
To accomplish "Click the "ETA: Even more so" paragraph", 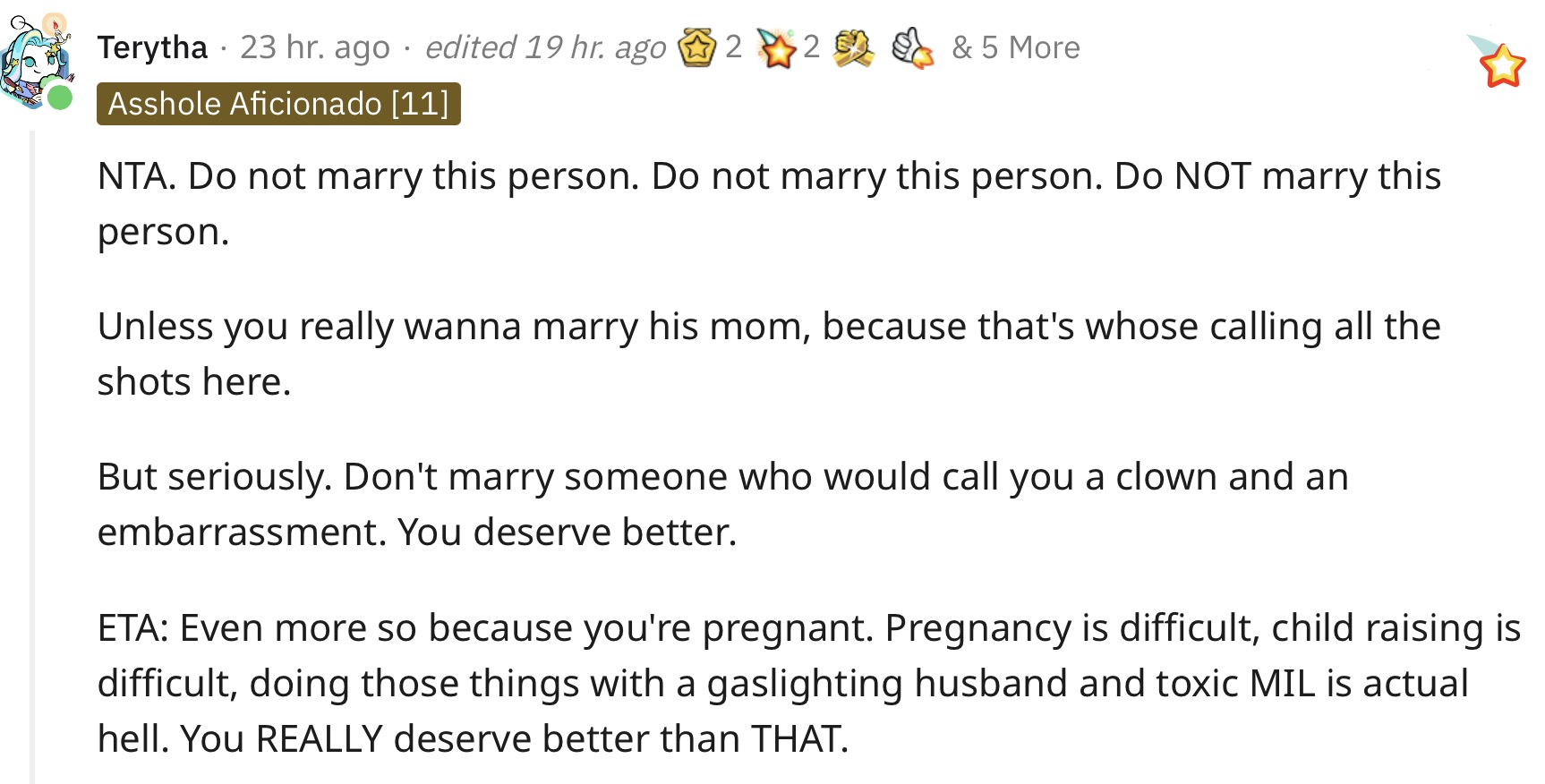I will click(809, 684).
